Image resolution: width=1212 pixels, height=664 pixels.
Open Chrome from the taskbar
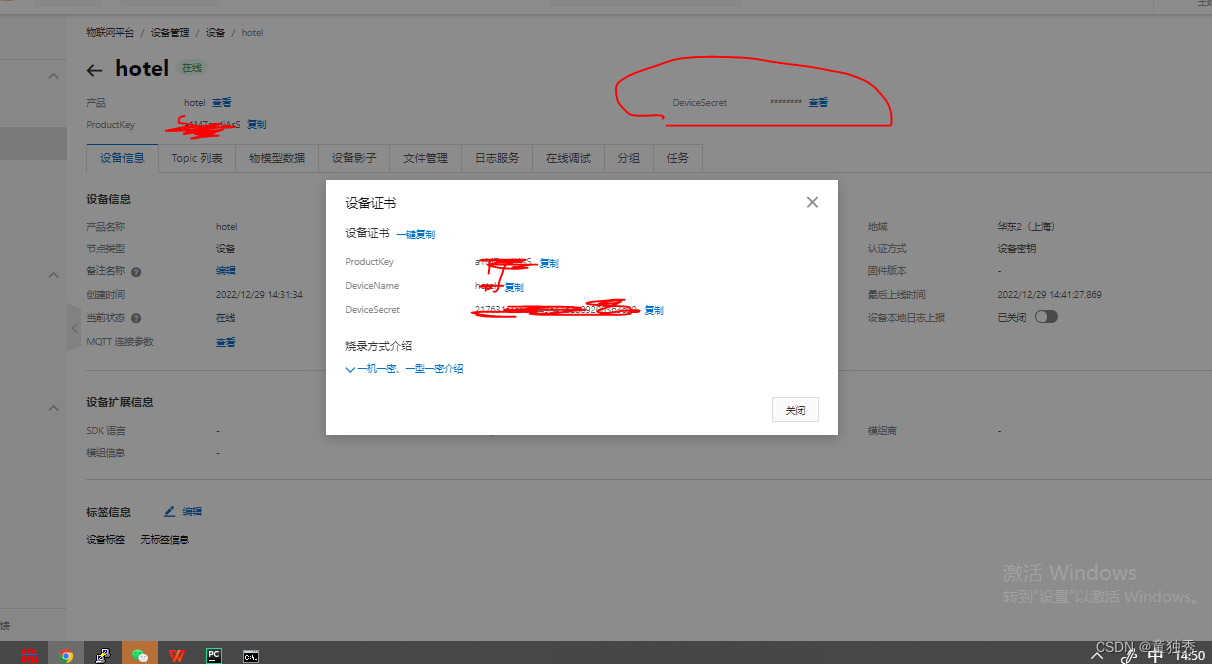66,655
